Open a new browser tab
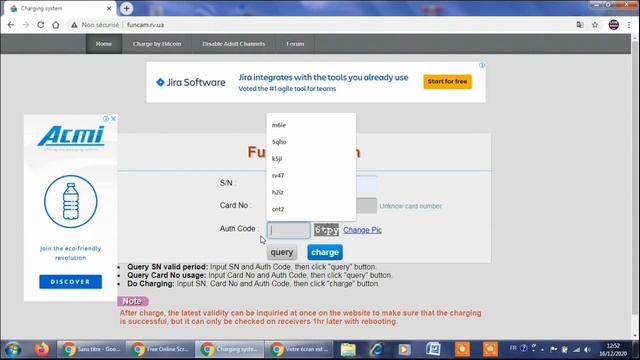This screenshot has width=640, height=360. [x=126, y=8]
